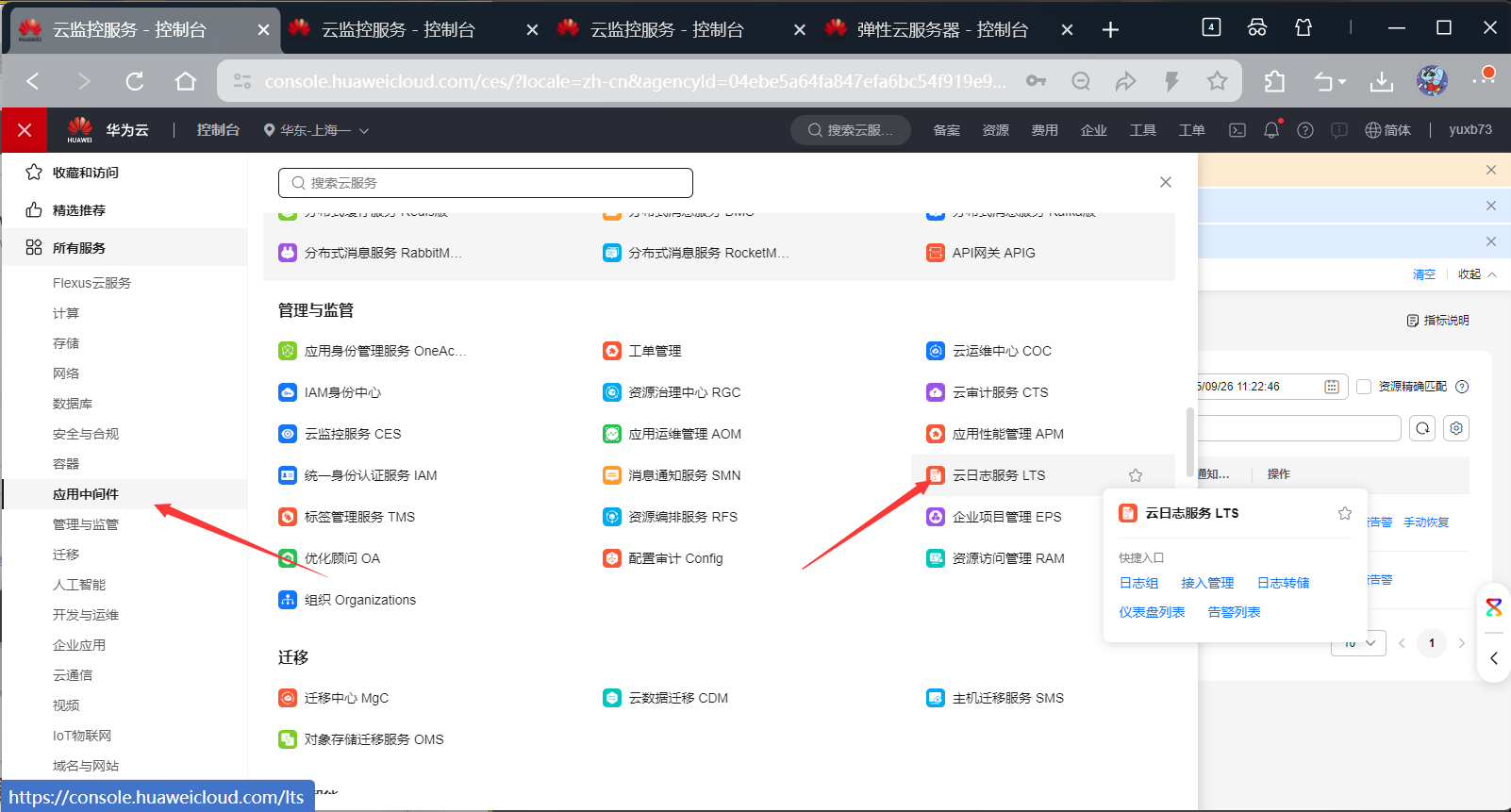The image size is (1511, 812).
Task: Open the date picker calendar icon
Action: (x=1332, y=387)
